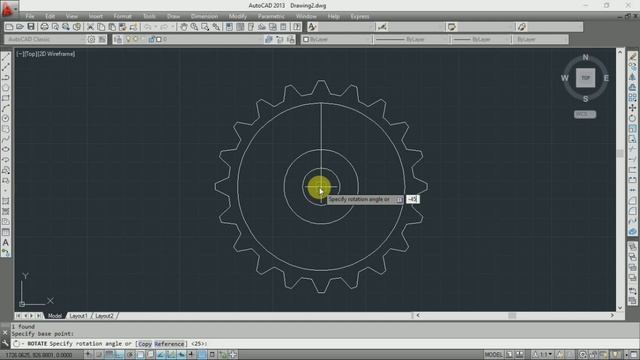Open the WCS dropdown below ViewCube
The height and width of the screenshot is (360, 640).
pyautogui.click(x=585, y=114)
